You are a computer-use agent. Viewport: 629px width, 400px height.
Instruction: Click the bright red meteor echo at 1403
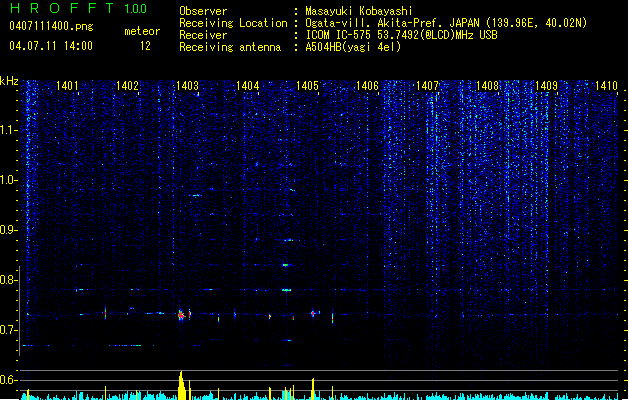181,315
